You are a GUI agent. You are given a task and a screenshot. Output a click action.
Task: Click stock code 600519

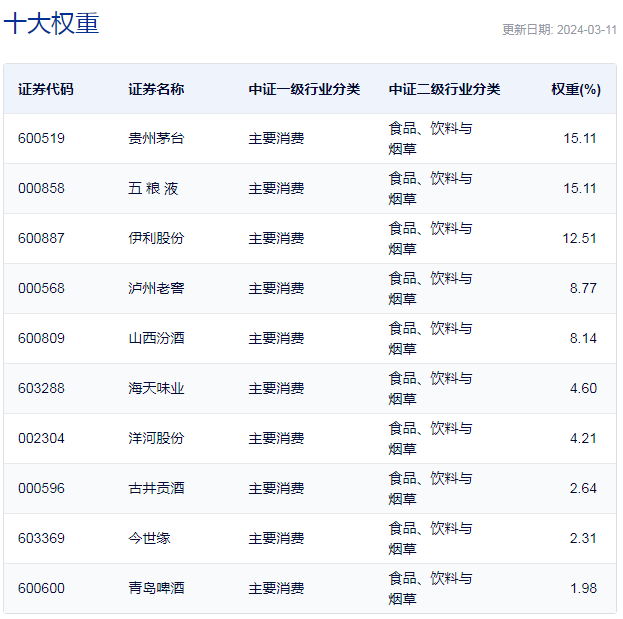(41, 138)
